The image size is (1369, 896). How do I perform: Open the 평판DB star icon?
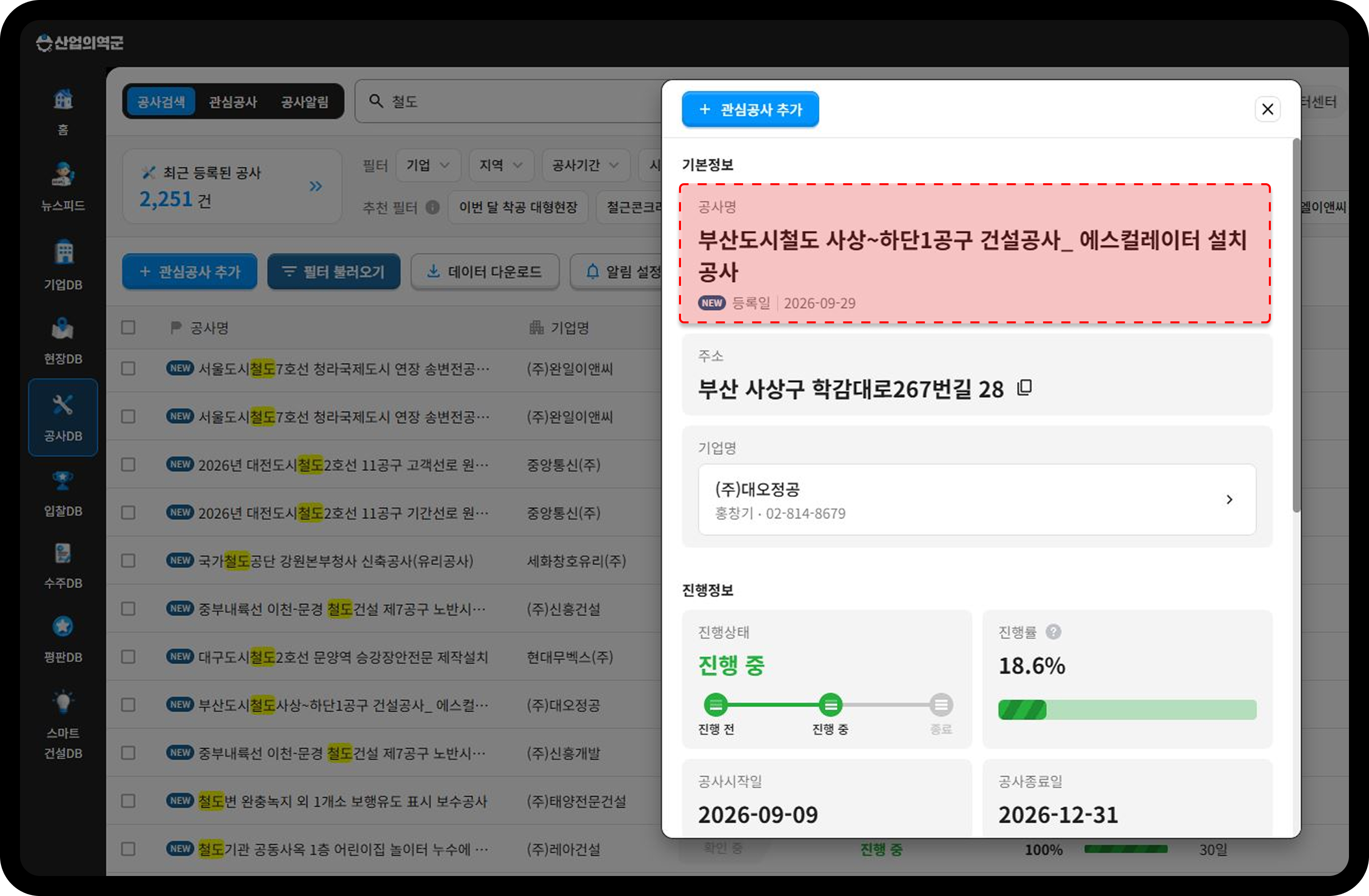[x=63, y=627]
